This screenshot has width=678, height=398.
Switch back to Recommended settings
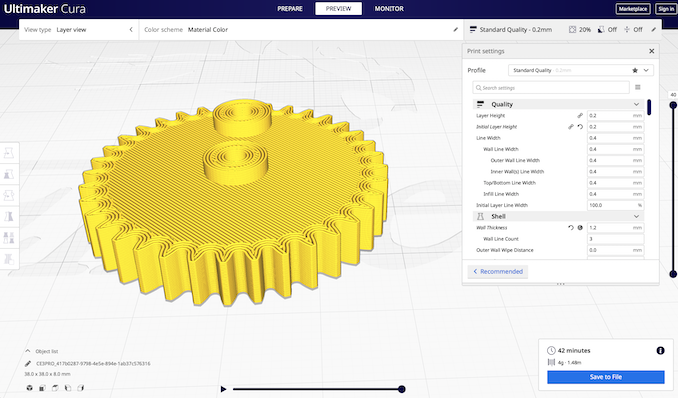click(x=498, y=271)
